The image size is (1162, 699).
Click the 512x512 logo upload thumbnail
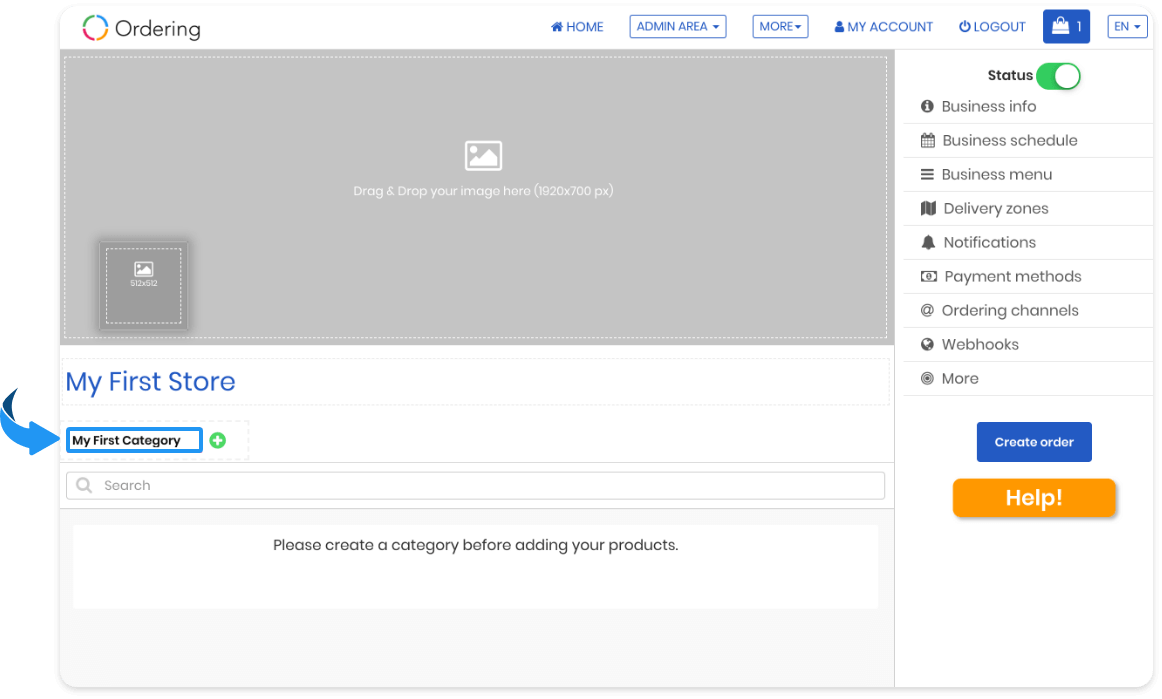(x=144, y=285)
